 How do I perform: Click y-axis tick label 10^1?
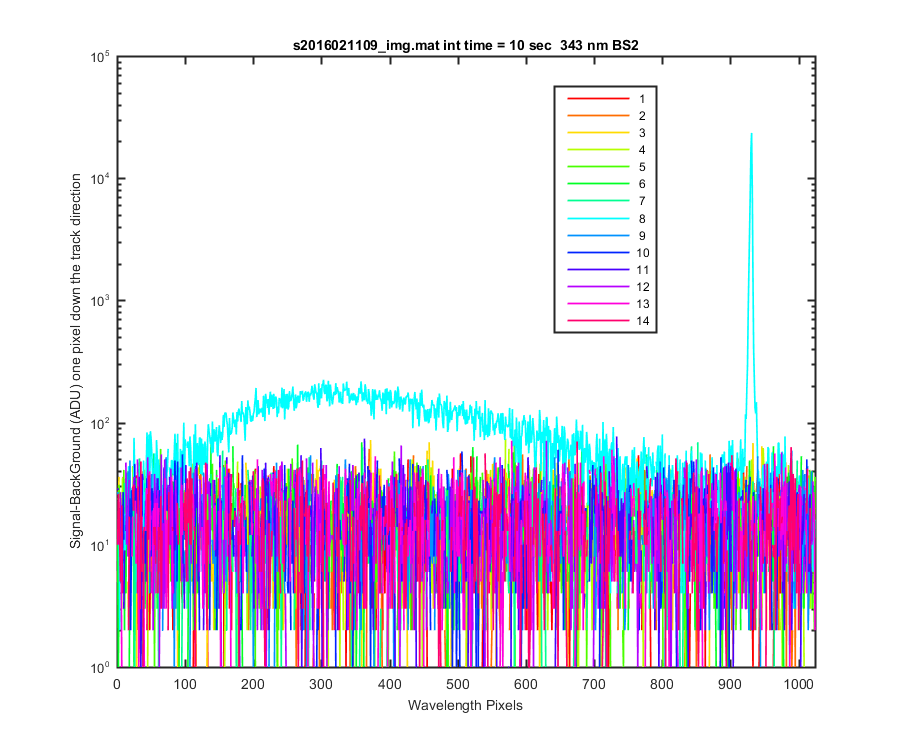coord(100,546)
